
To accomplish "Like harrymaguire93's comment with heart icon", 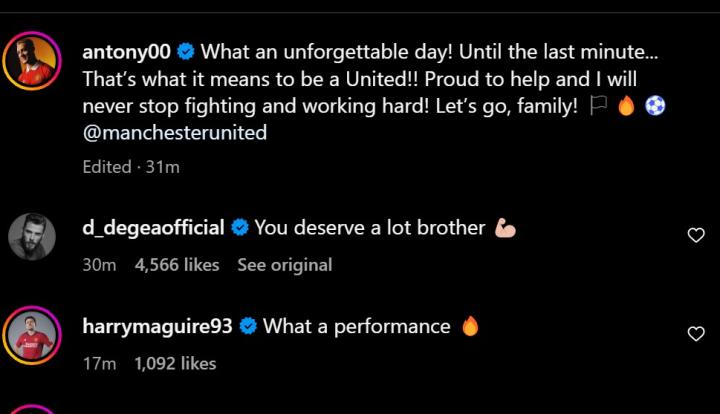I will pyautogui.click(x=696, y=334).
